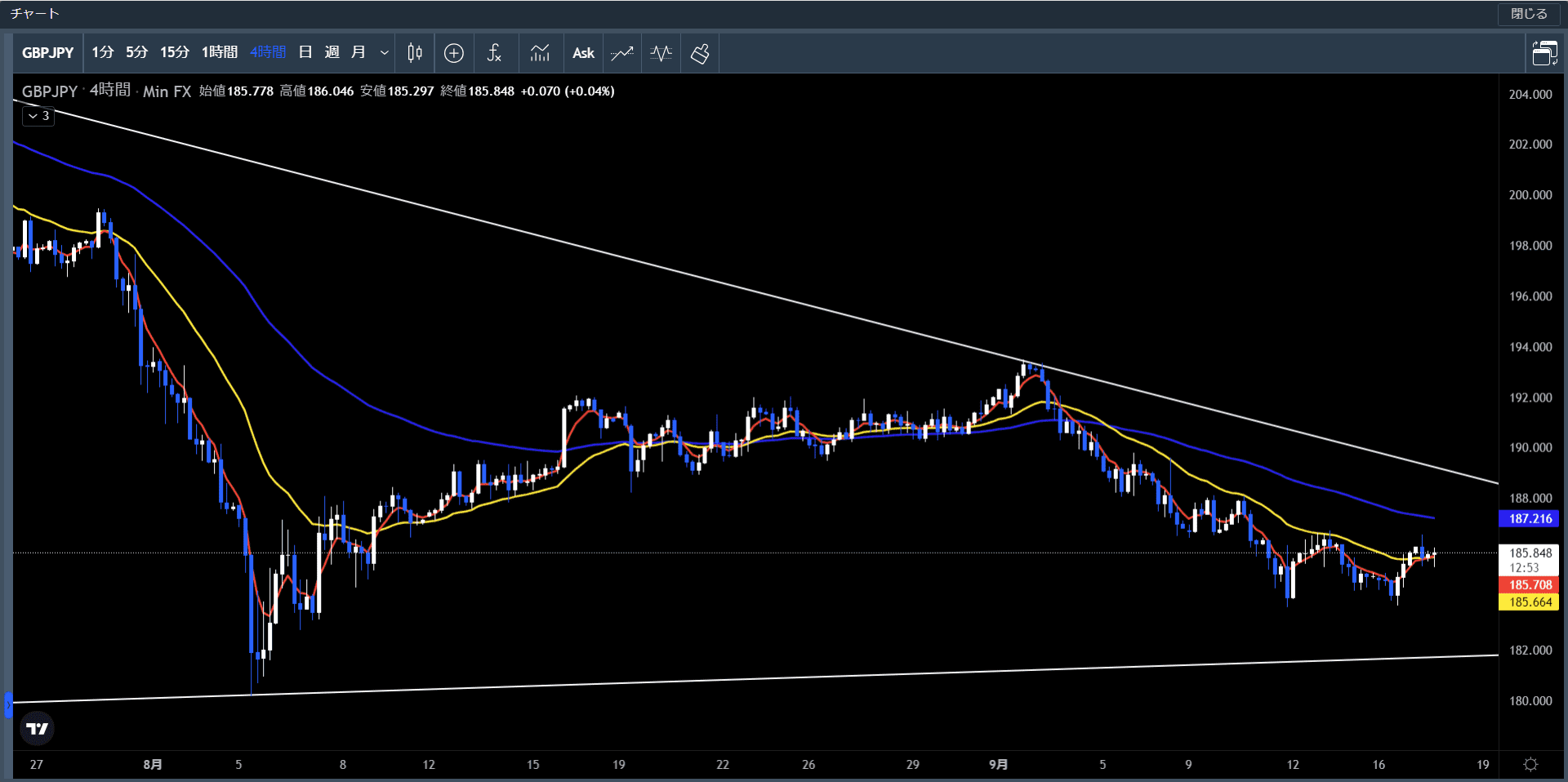Click the 19 date label at axis end

point(1483,765)
